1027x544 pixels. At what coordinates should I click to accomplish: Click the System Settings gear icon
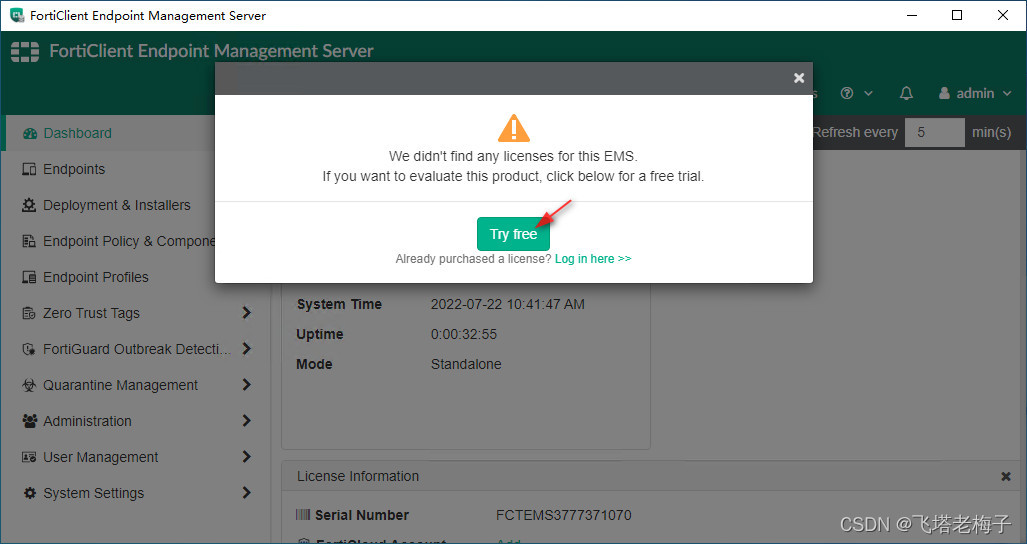(29, 494)
